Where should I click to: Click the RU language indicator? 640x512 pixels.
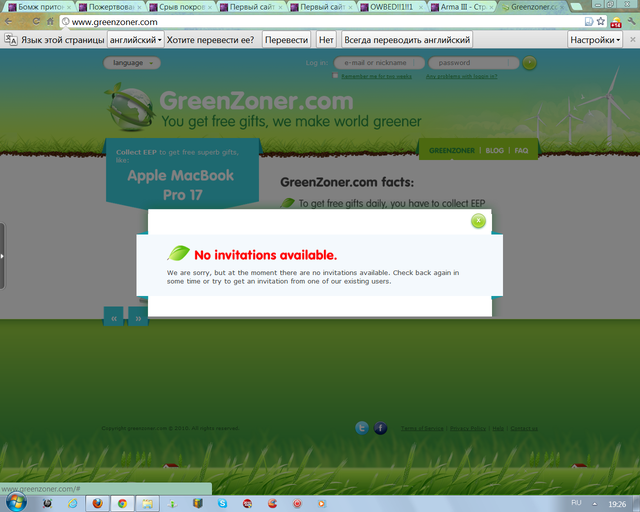pyautogui.click(x=576, y=503)
